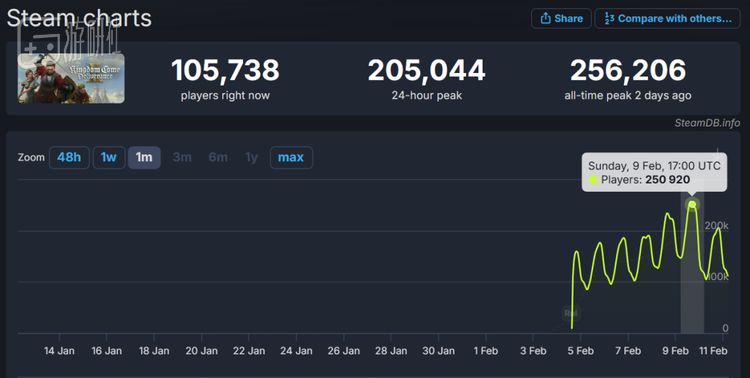Click the Steam charts heading
This screenshot has height=378, width=750.
pyautogui.click(x=79, y=18)
